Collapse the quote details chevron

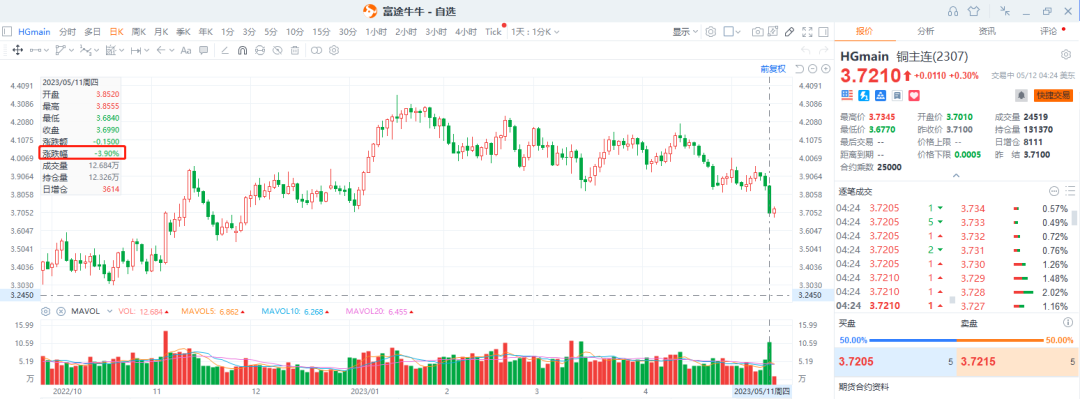point(956,176)
